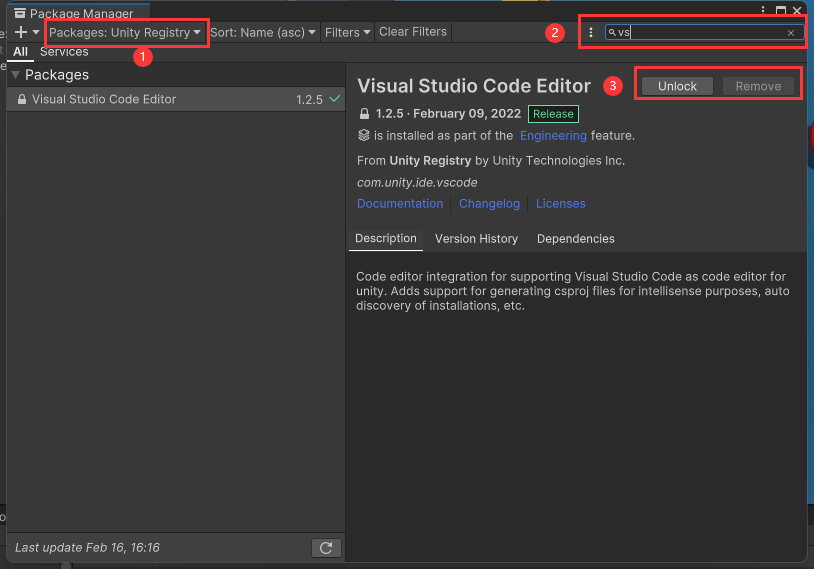Click the feature layers icon beside 'is installed'
Screen dimensions: 814x569
[x=363, y=136]
